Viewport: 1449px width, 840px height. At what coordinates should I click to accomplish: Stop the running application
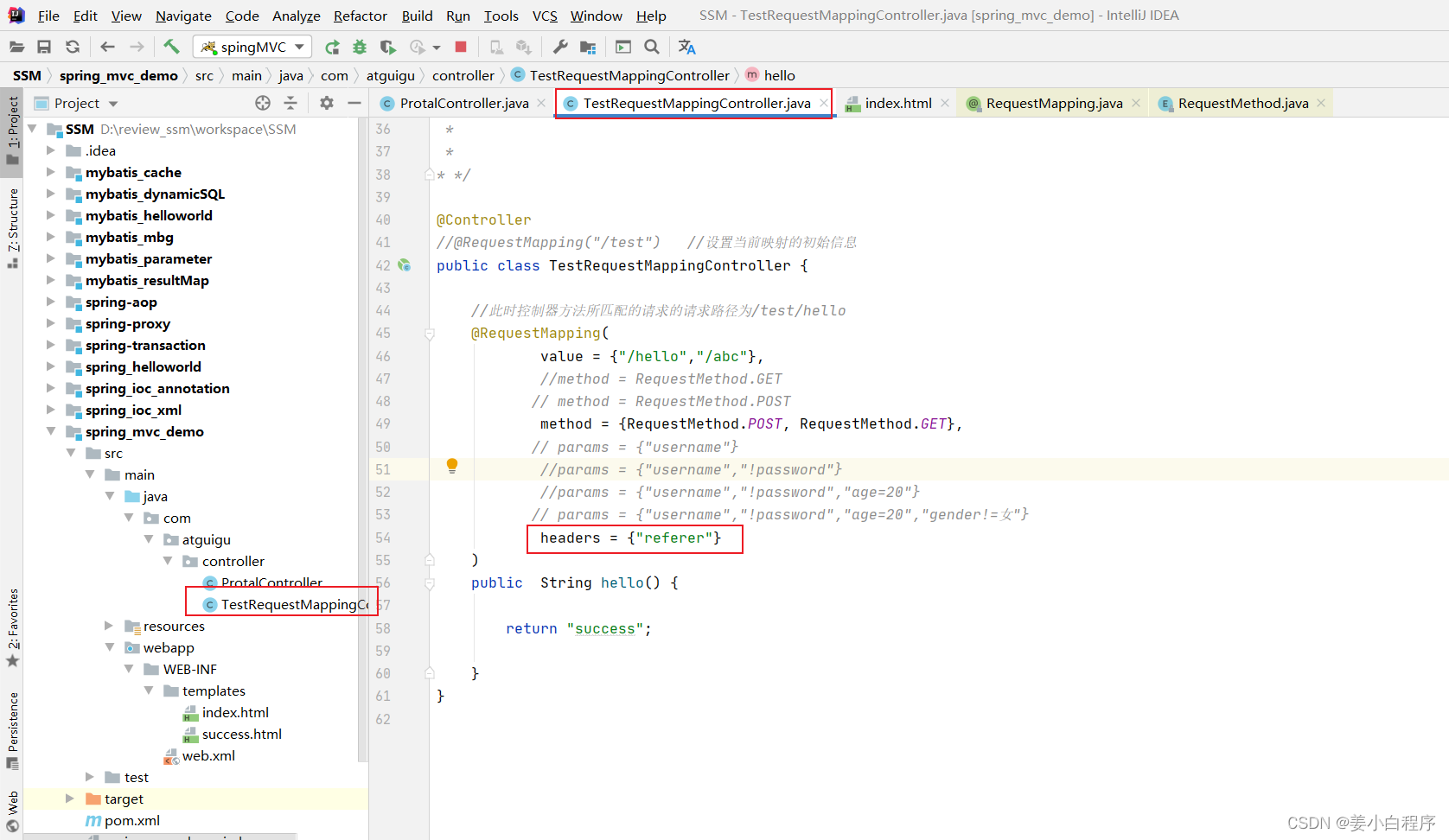click(x=461, y=47)
